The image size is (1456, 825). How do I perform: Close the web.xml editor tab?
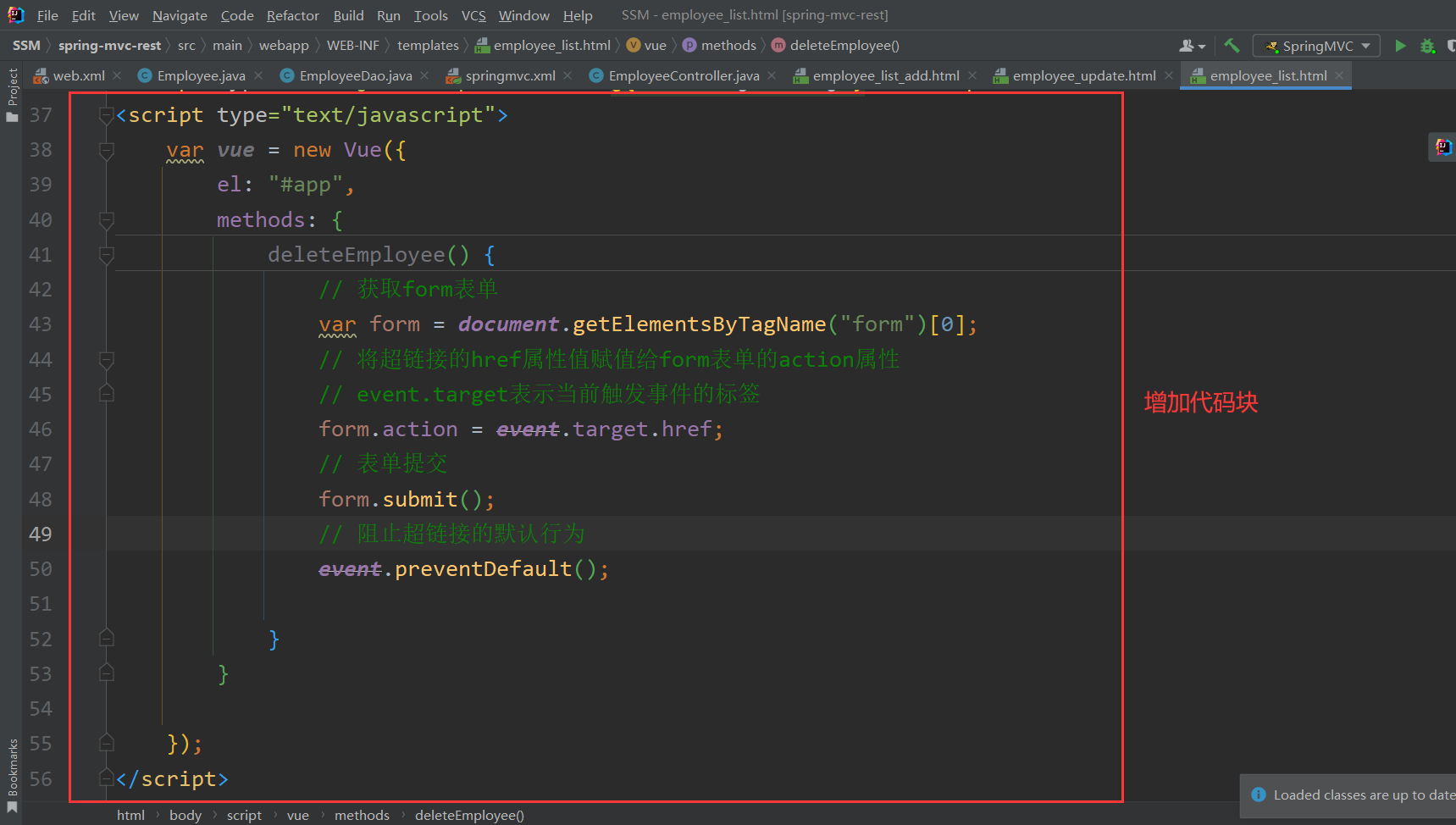117,75
